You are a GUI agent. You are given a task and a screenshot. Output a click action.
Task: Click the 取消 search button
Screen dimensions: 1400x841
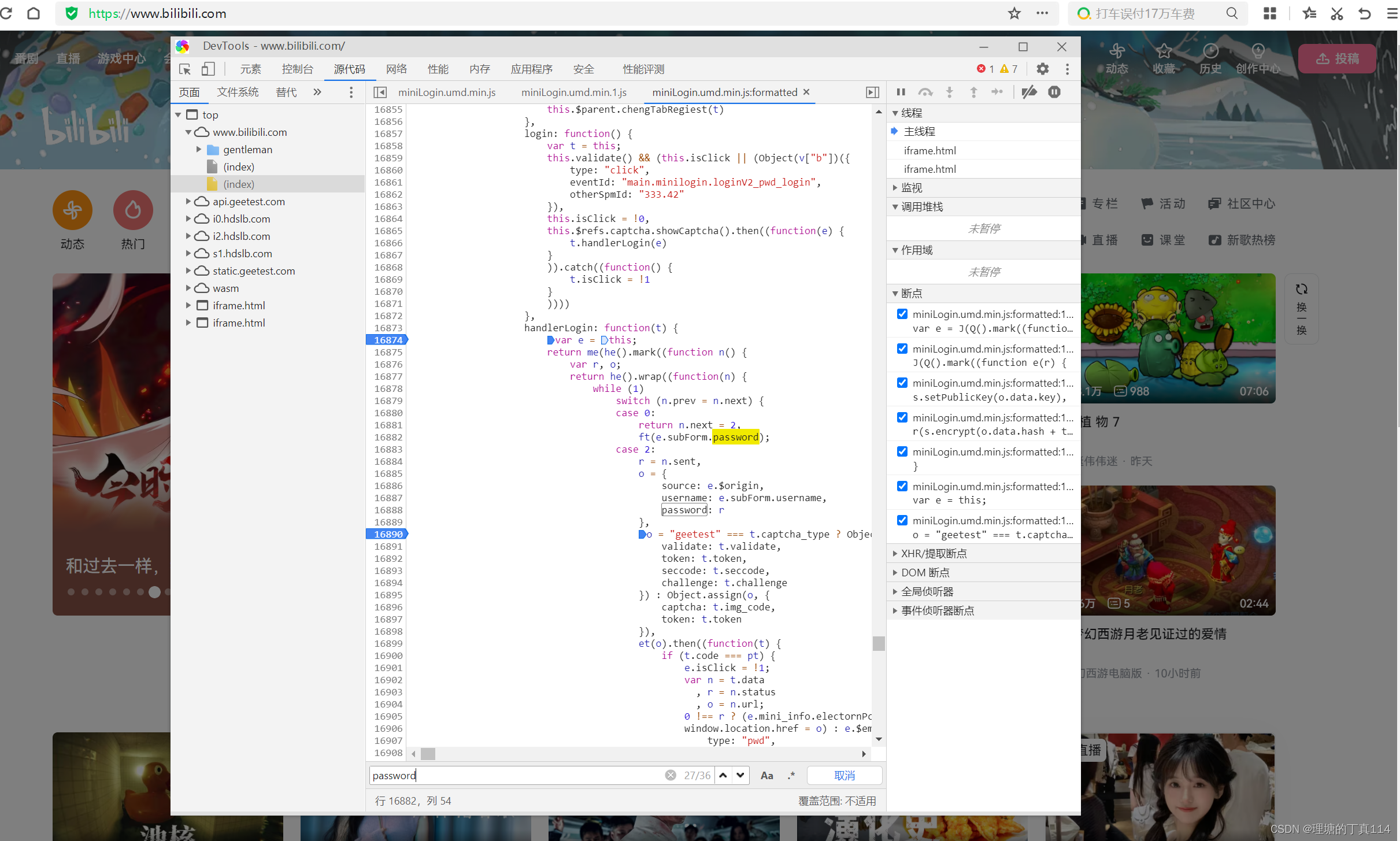(x=844, y=776)
